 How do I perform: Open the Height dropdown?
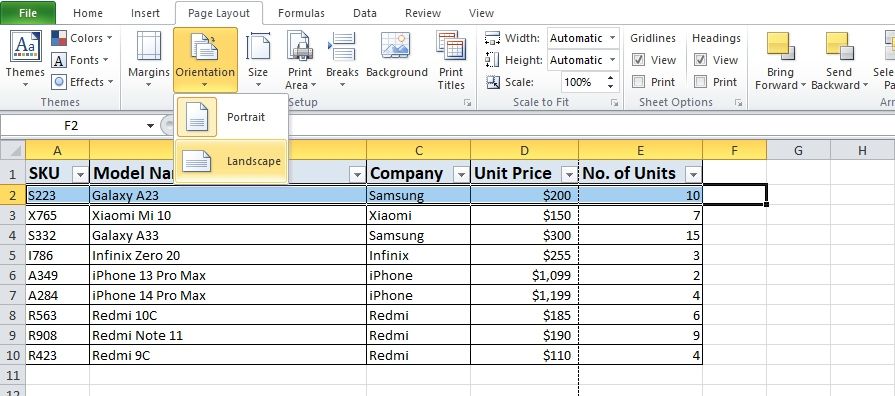click(612, 60)
